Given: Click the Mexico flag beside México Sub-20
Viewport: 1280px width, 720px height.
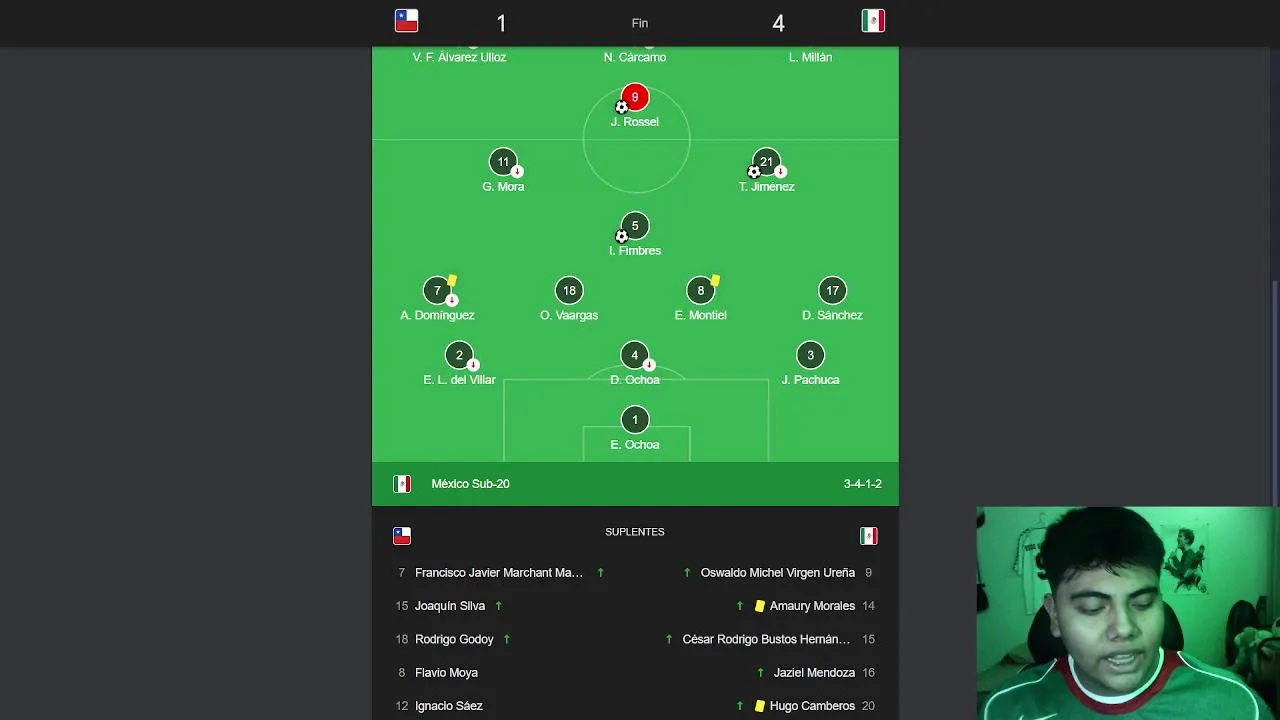Looking at the screenshot, I should [402, 484].
